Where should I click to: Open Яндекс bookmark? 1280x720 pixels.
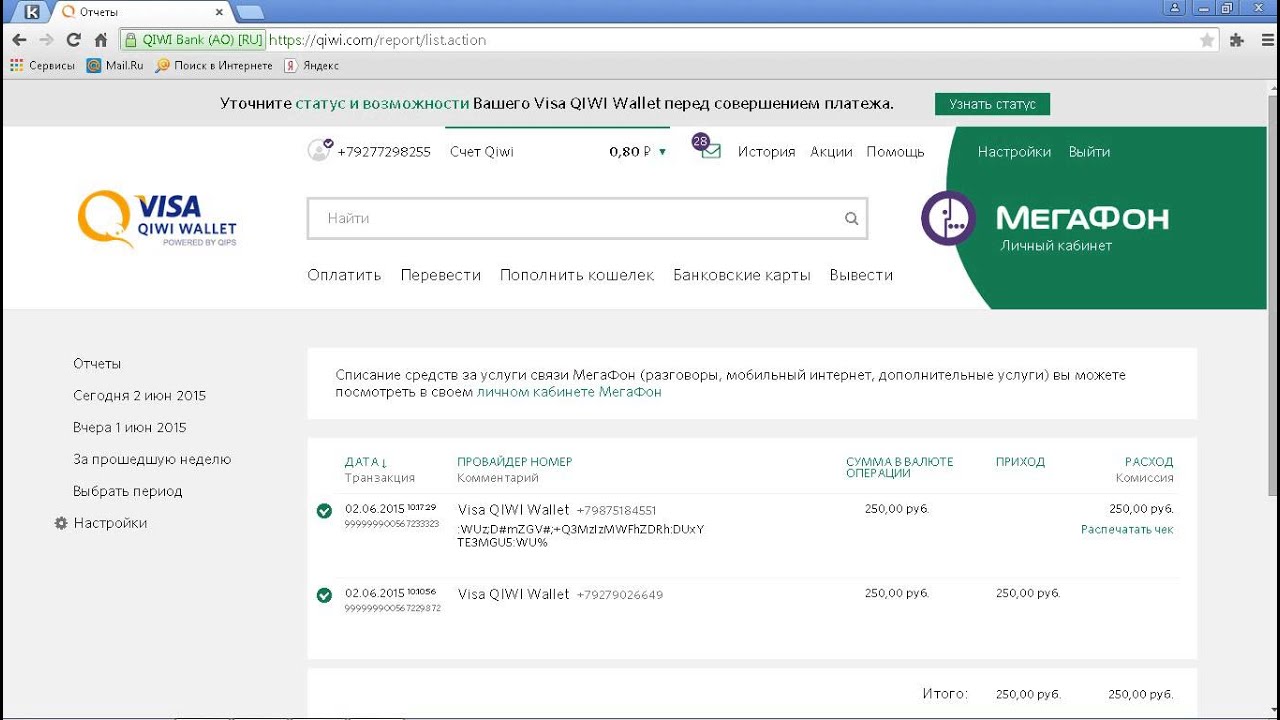[x=311, y=65]
